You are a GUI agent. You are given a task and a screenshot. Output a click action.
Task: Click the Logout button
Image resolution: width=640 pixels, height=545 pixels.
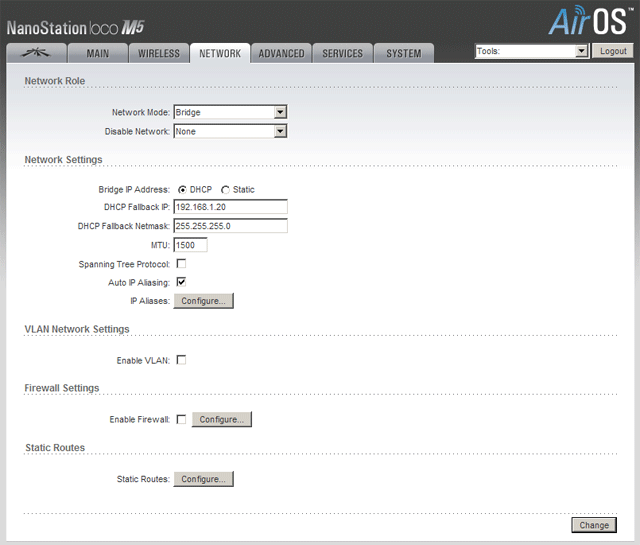click(613, 51)
